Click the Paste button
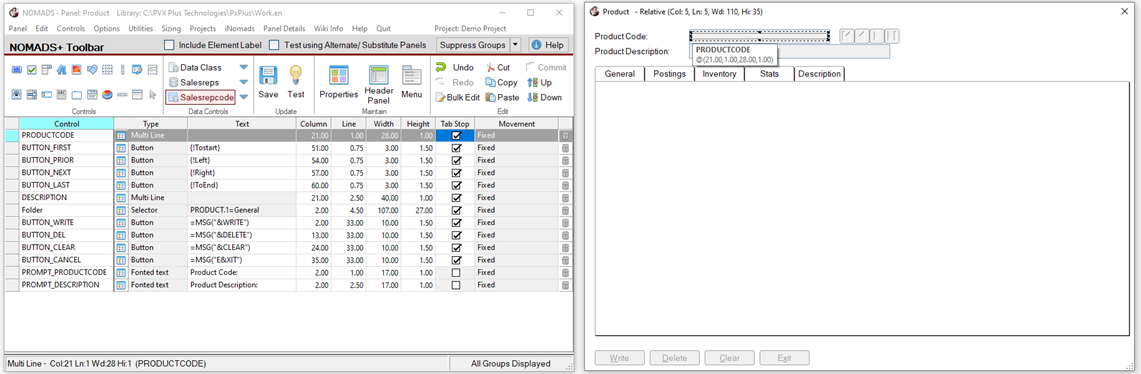This screenshot has height=374, width=1141. [x=501, y=98]
